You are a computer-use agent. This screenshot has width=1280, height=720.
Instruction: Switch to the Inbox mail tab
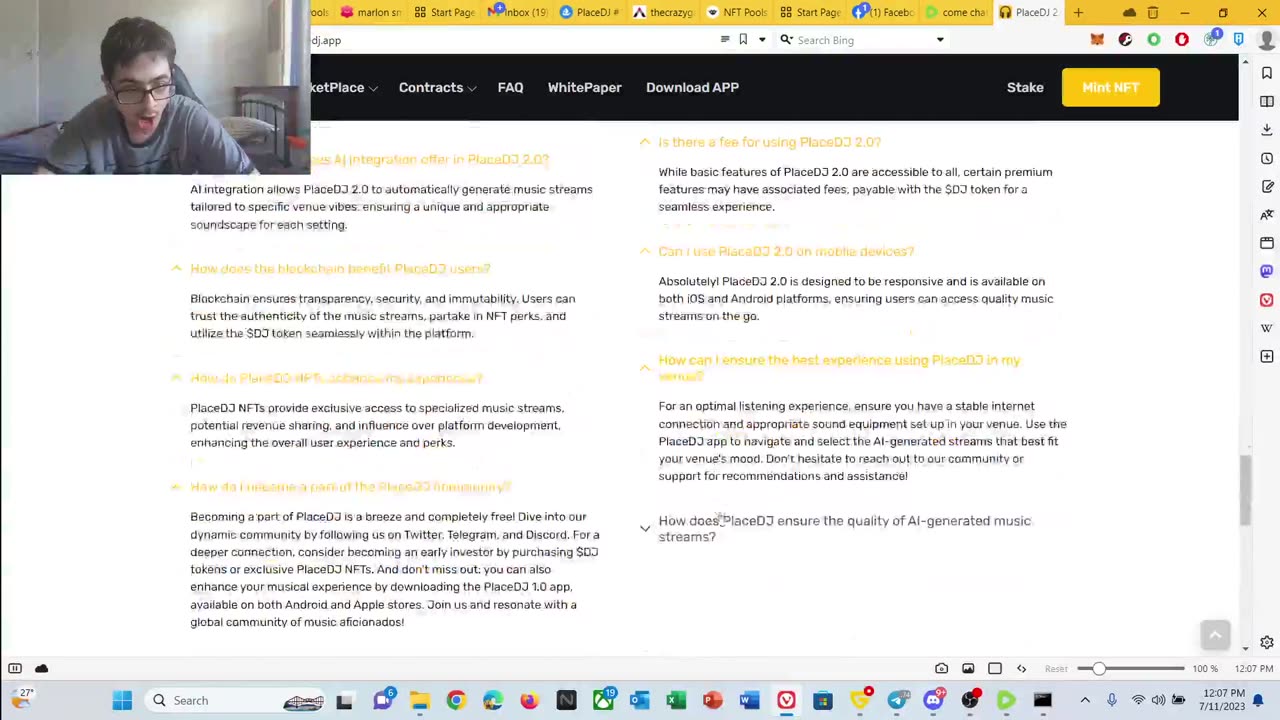point(519,12)
